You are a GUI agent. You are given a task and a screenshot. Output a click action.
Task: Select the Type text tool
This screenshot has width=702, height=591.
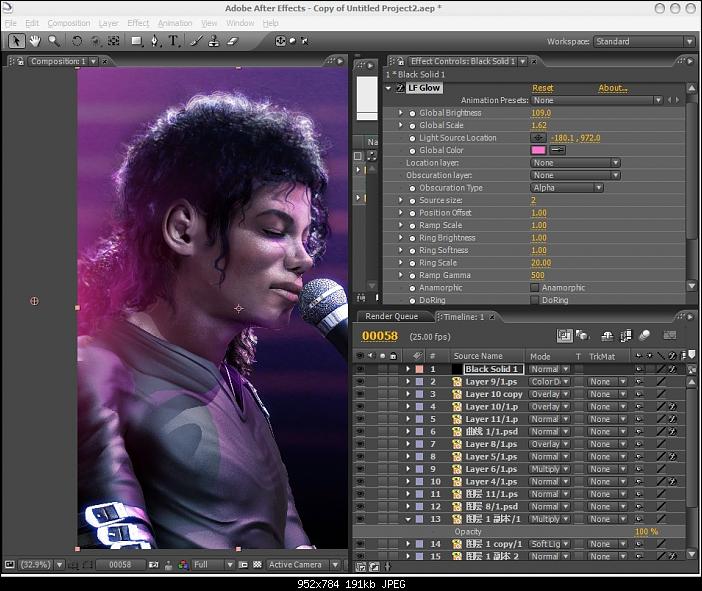tap(174, 41)
